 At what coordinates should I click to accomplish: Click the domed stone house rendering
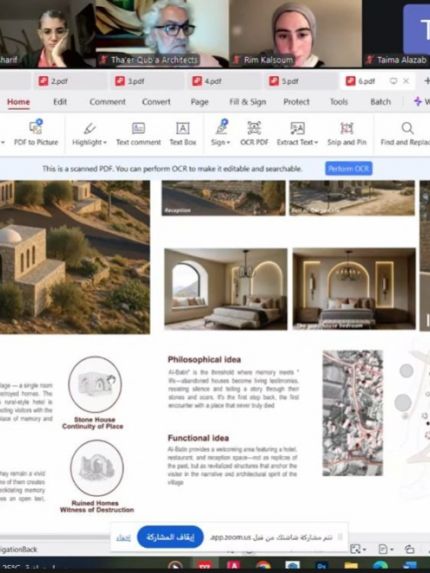pos(75,257)
